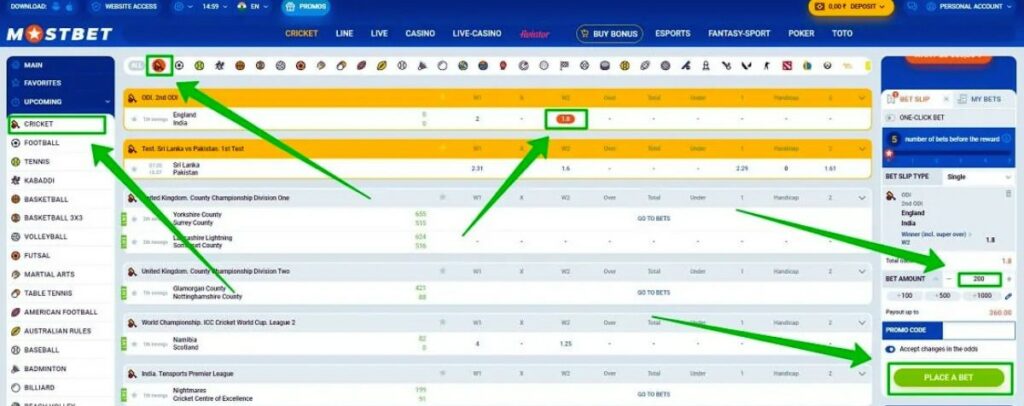Open Favorites in the sidebar

(42, 84)
